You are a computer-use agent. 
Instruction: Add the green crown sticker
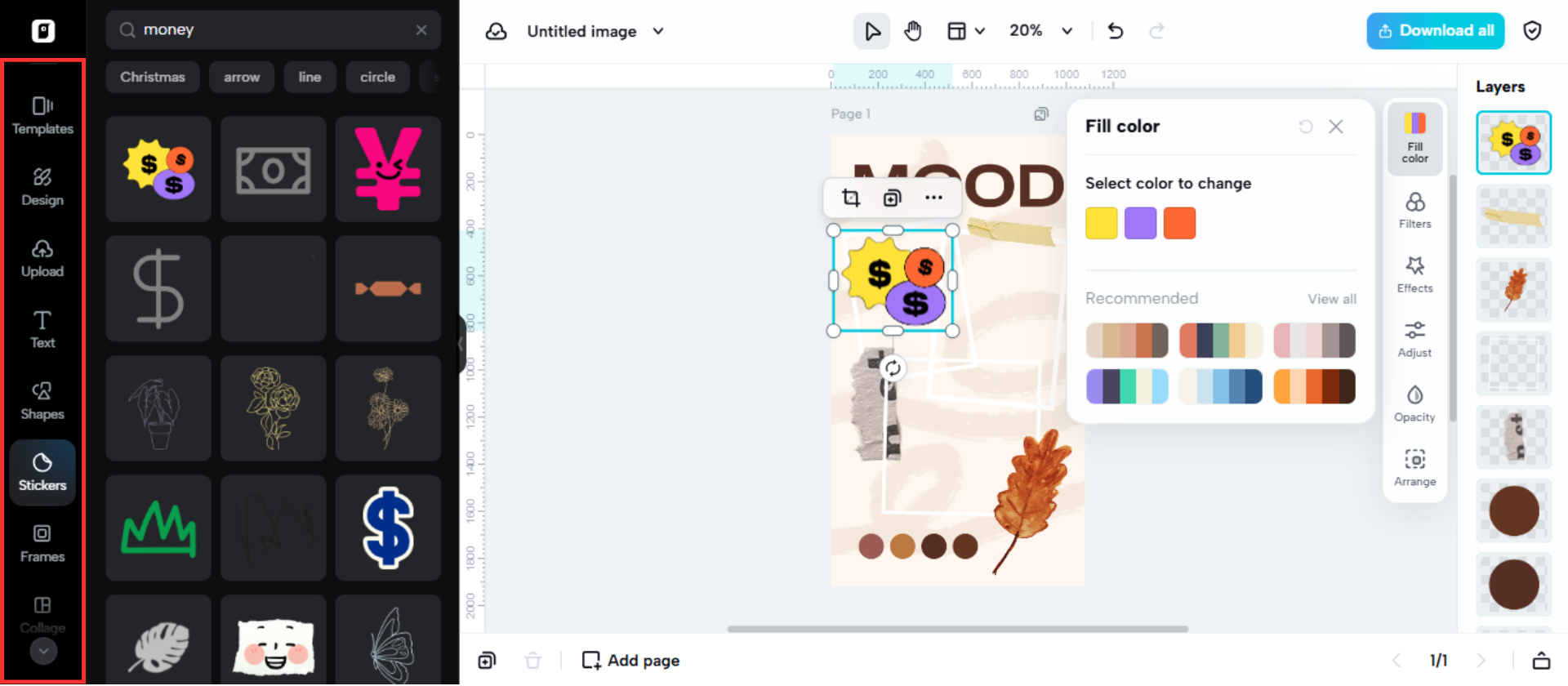pos(158,528)
